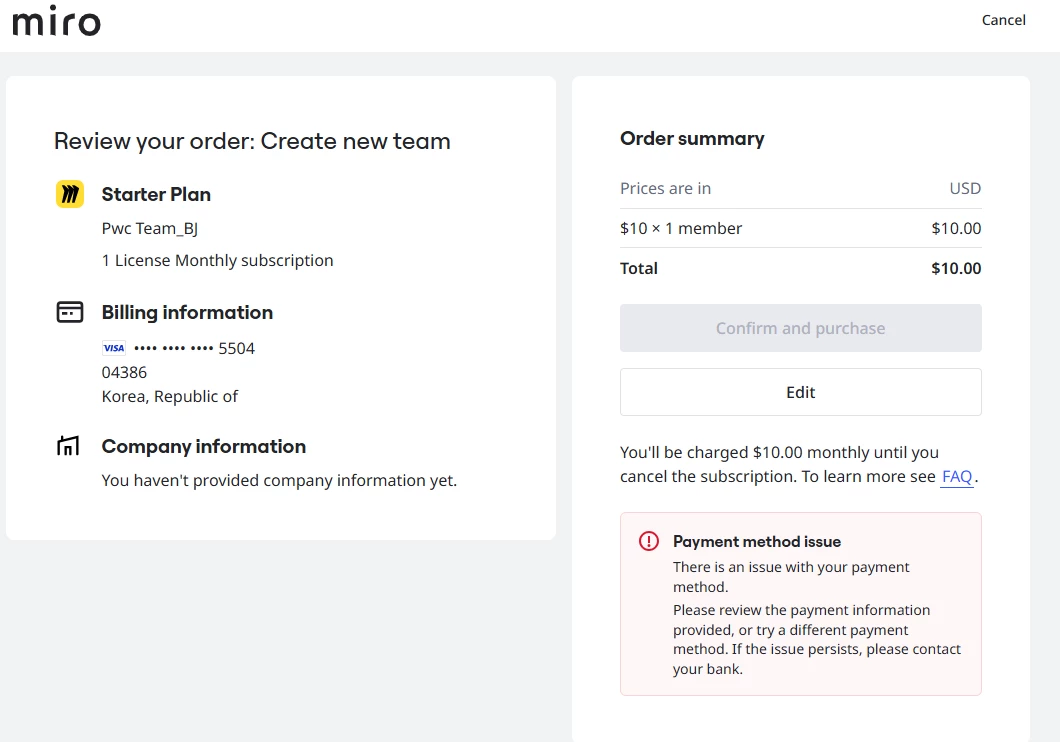Select the card number ending in 5504
Image resolution: width=1060 pixels, height=742 pixels.
pos(194,348)
